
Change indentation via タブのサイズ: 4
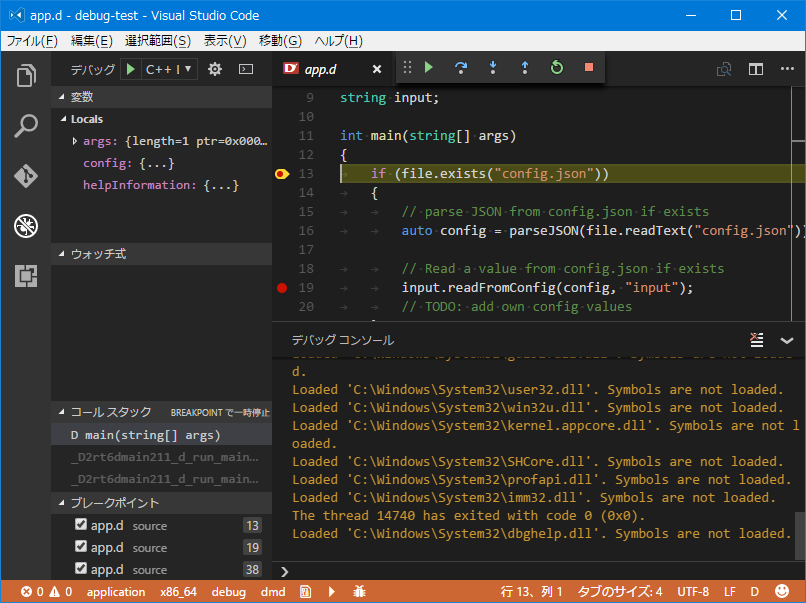click(x=620, y=592)
